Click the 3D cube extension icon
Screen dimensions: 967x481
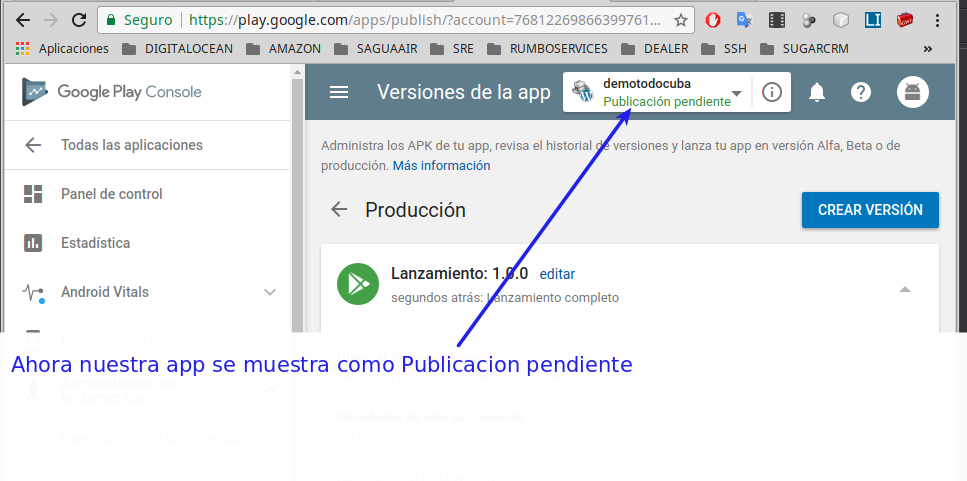pos(841,20)
